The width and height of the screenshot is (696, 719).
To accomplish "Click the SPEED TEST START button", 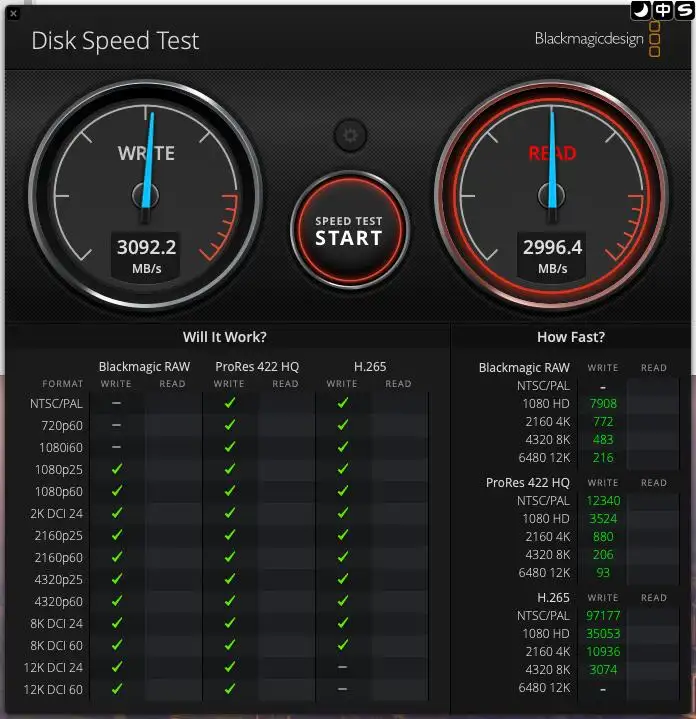I will click(x=349, y=231).
